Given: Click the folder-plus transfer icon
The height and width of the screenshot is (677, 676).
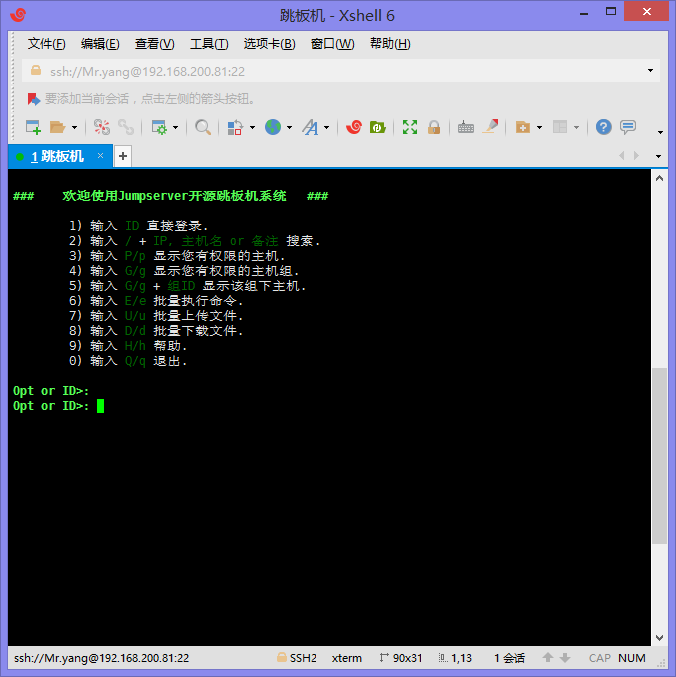Looking at the screenshot, I should [523, 127].
